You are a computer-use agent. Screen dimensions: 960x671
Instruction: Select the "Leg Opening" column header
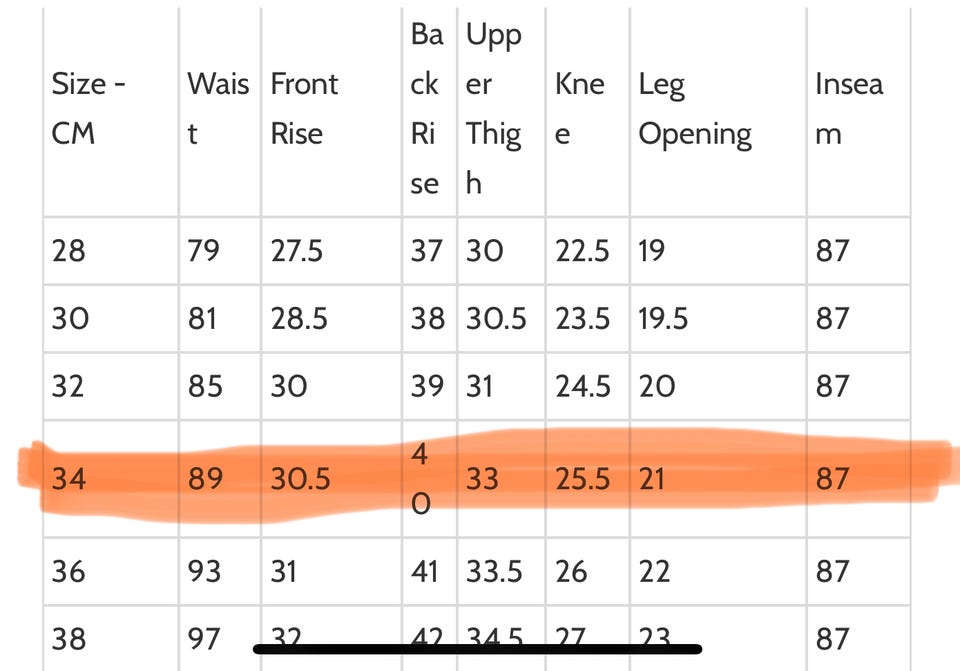[x=695, y=108]
